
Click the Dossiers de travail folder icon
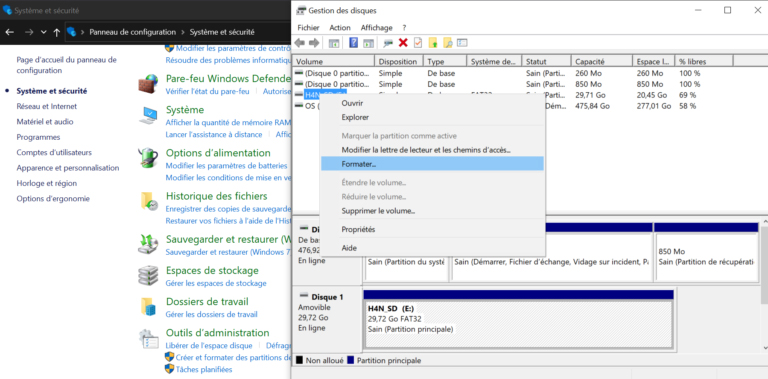click(148, 307)
